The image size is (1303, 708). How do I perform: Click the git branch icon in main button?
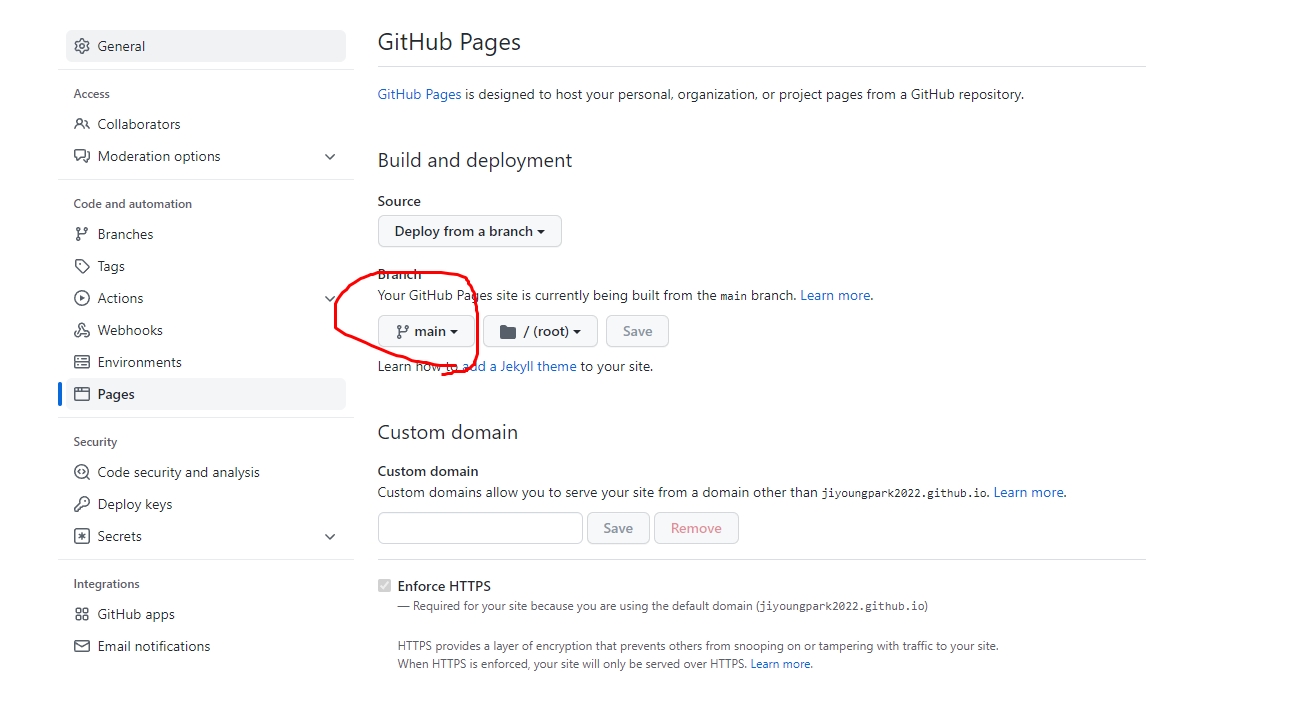coord(402,331)
